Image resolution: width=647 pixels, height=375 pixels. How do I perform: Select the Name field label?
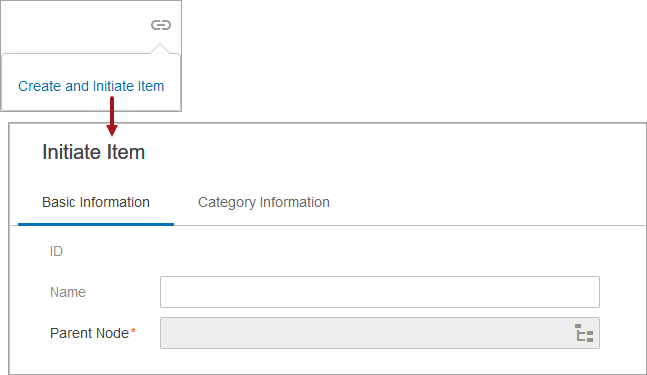(x=68, y=292)
